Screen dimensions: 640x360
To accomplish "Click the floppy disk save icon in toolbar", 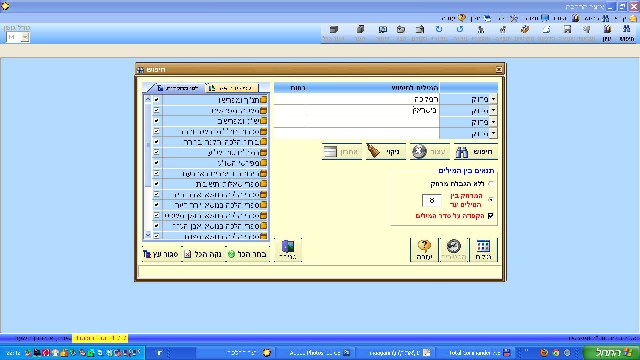I will tap(567, 29).
